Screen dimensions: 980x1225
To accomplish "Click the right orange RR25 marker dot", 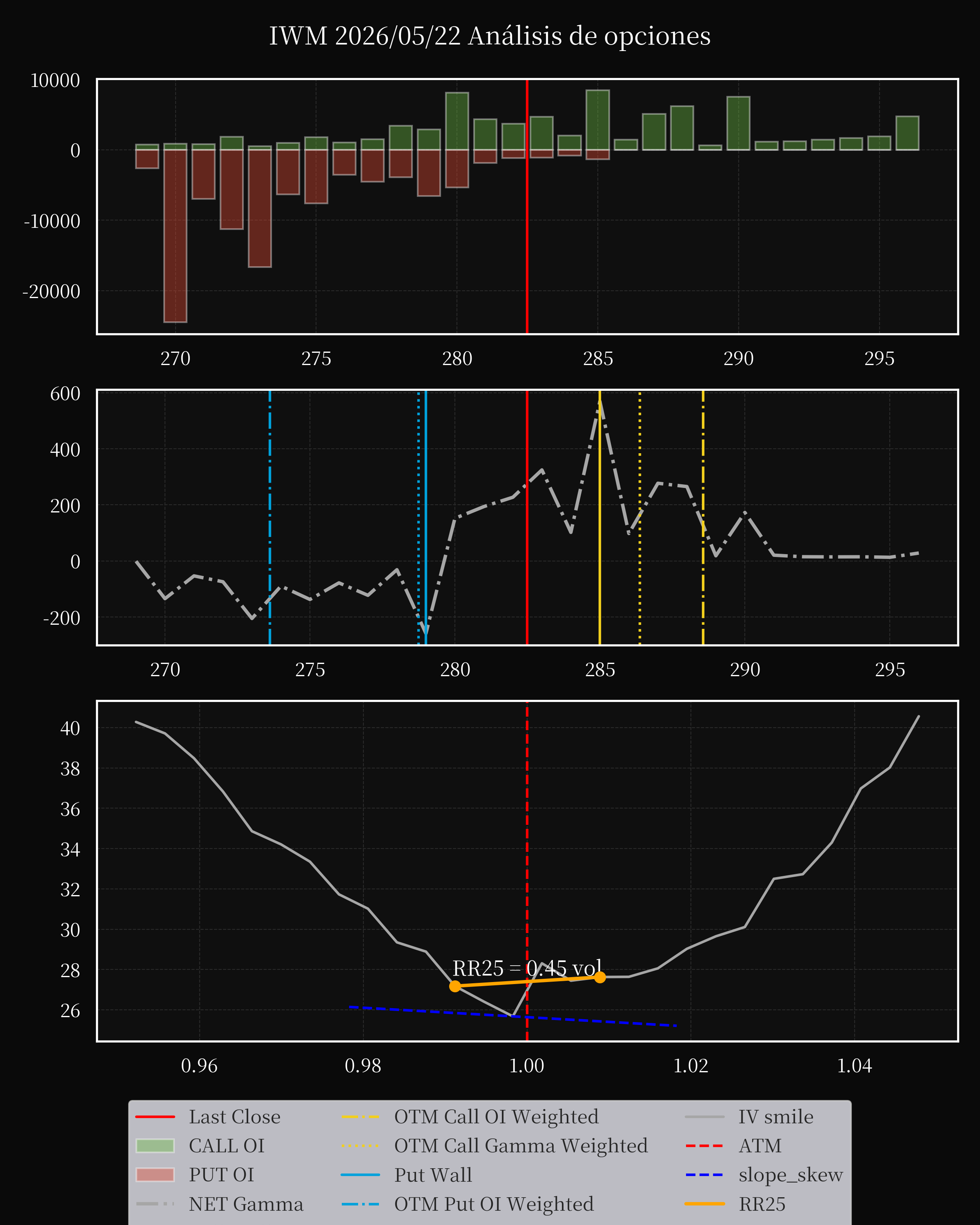I will (x=600, y=977).
